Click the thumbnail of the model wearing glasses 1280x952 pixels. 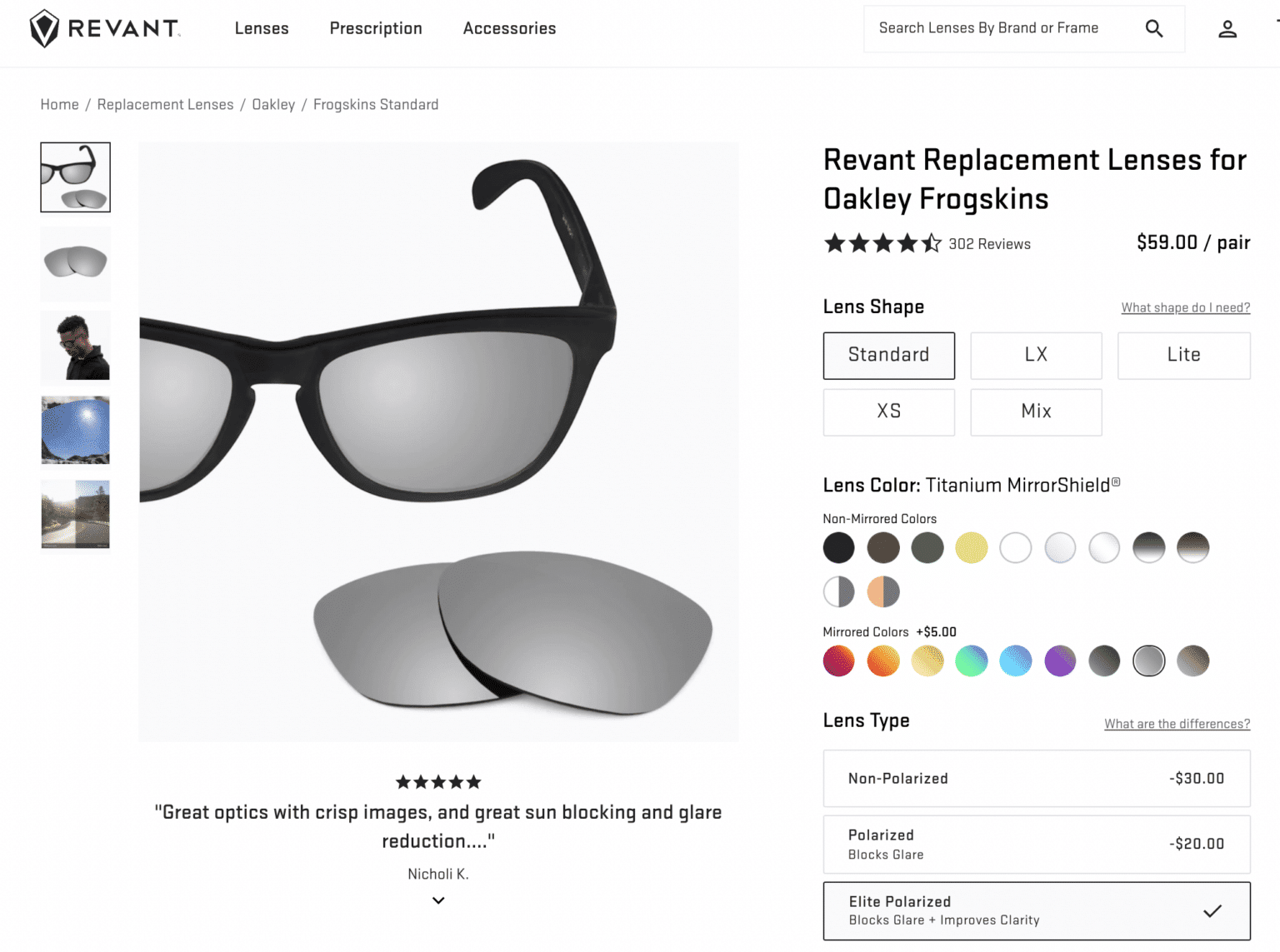click(x=75, y=346)
